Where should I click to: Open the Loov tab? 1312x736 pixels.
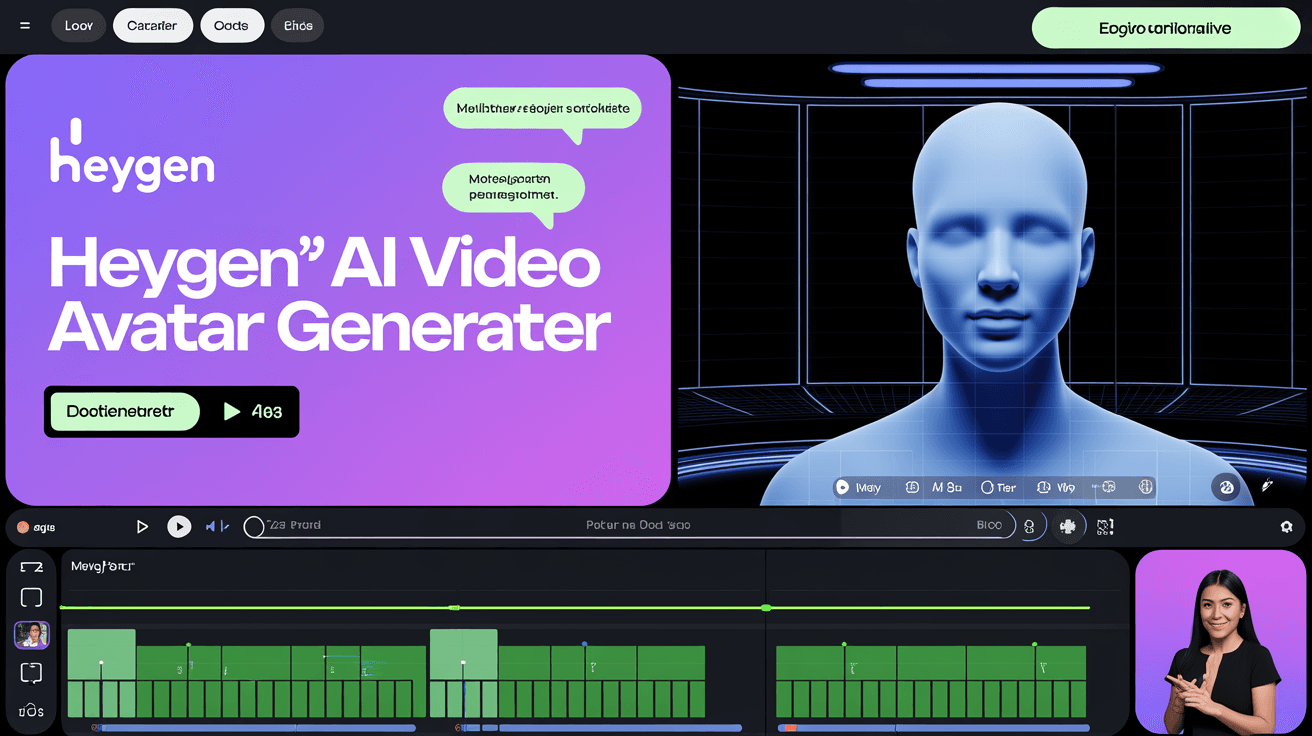pos(78,26)
